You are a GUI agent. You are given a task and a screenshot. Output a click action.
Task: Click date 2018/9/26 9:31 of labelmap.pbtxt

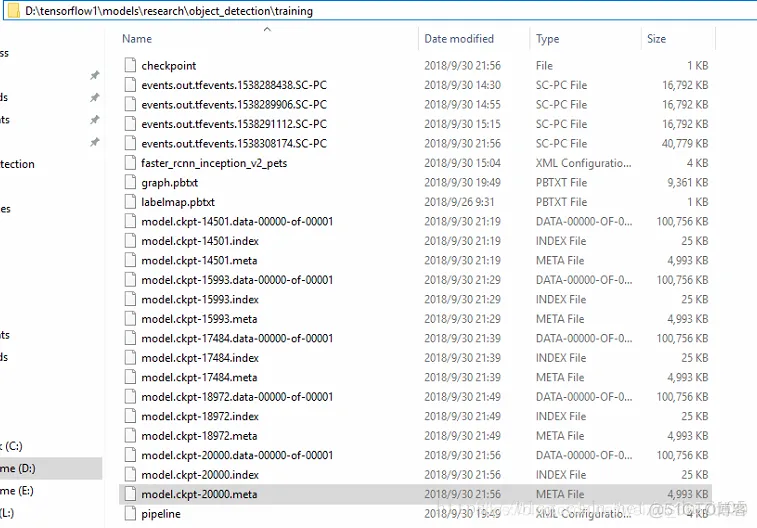459,202
